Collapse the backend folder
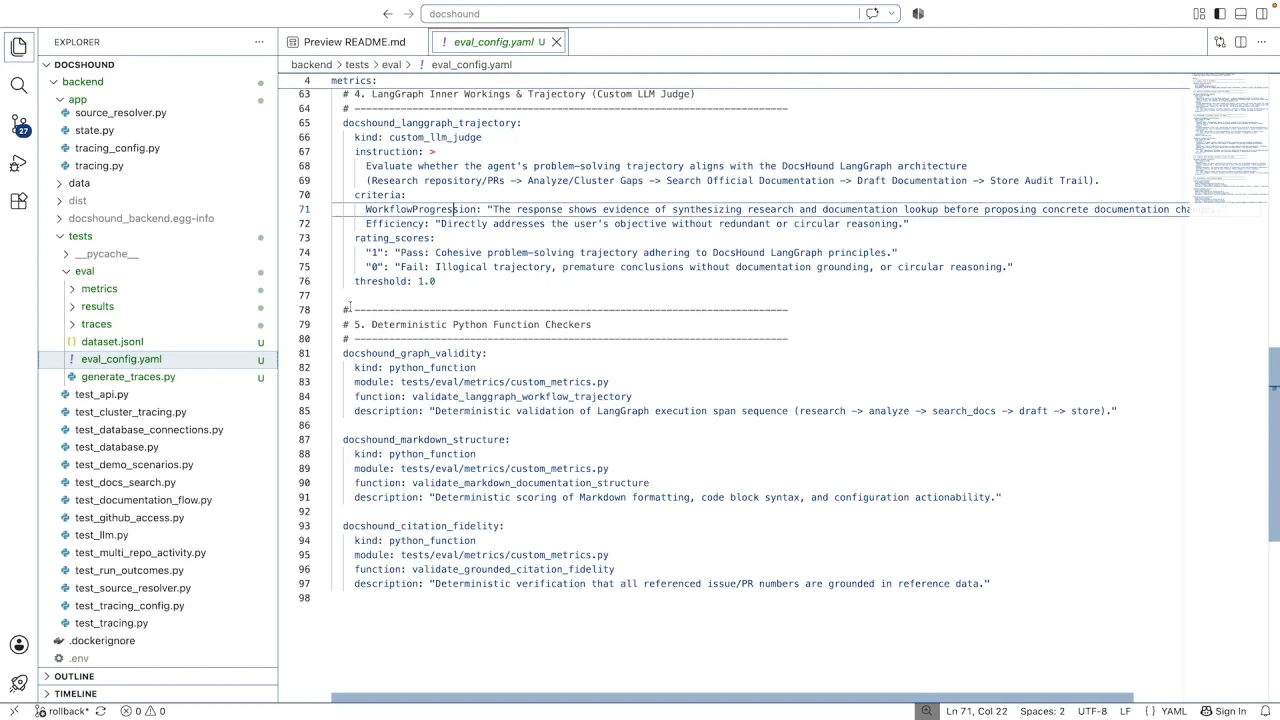The image size is (1280, 720). 158,82
